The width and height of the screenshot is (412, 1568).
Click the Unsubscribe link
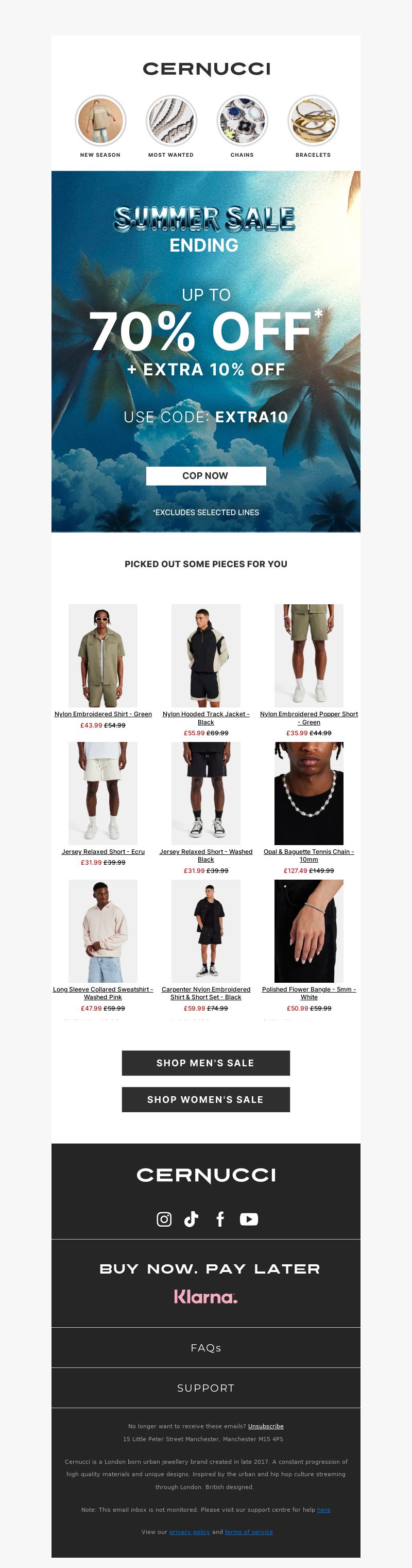266,1426
